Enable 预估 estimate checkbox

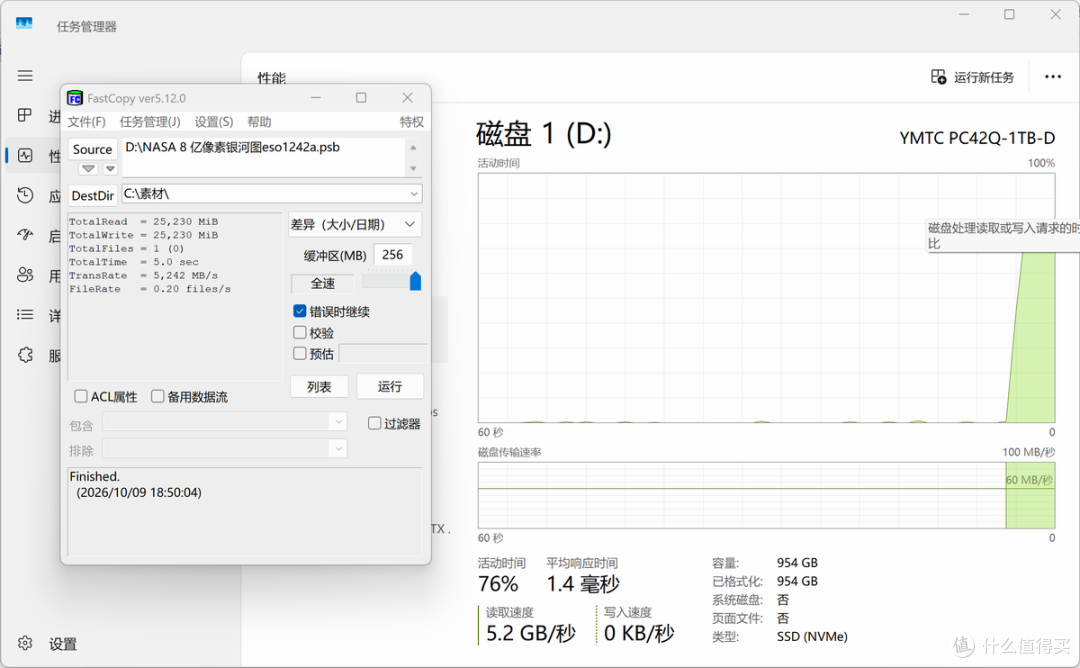(x=300, y=353)
